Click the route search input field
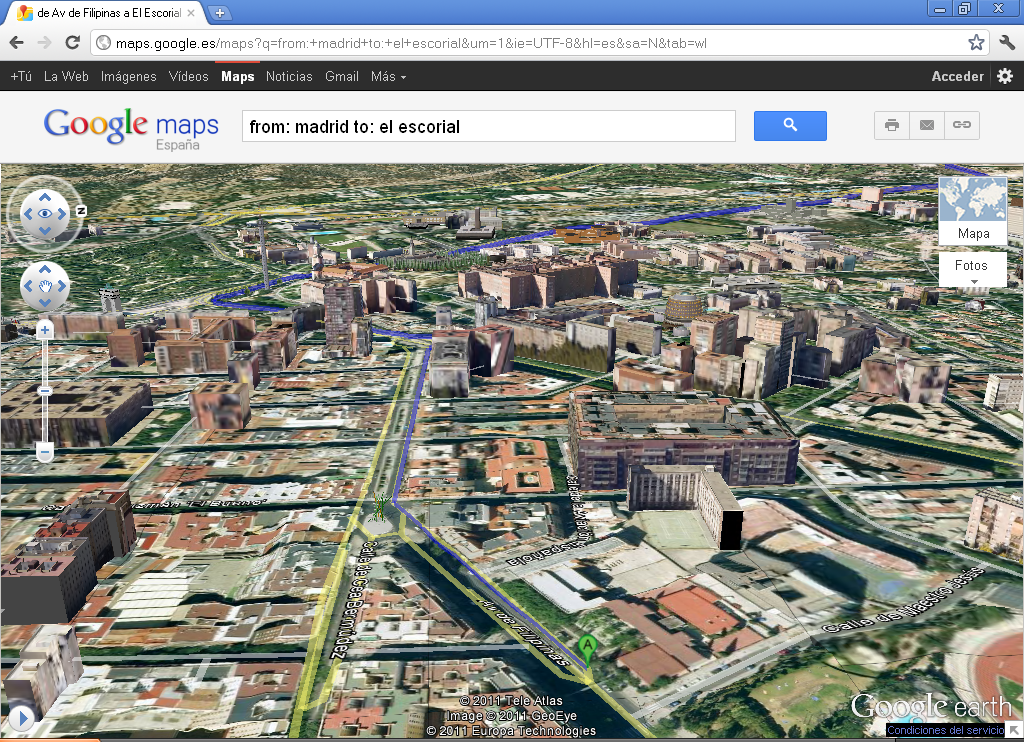Viewport: 1024px width, 742px height. [488, 125]
